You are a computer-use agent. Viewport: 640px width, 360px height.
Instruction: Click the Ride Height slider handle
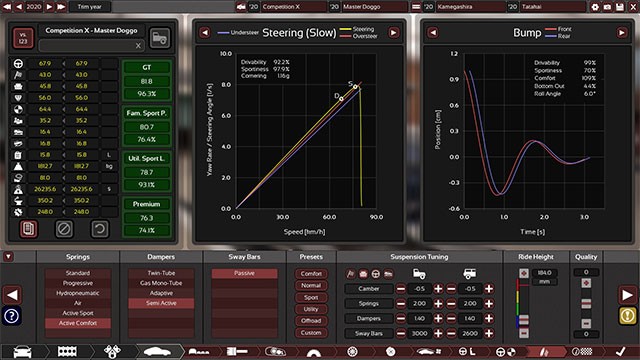click(x=524, y=320)
